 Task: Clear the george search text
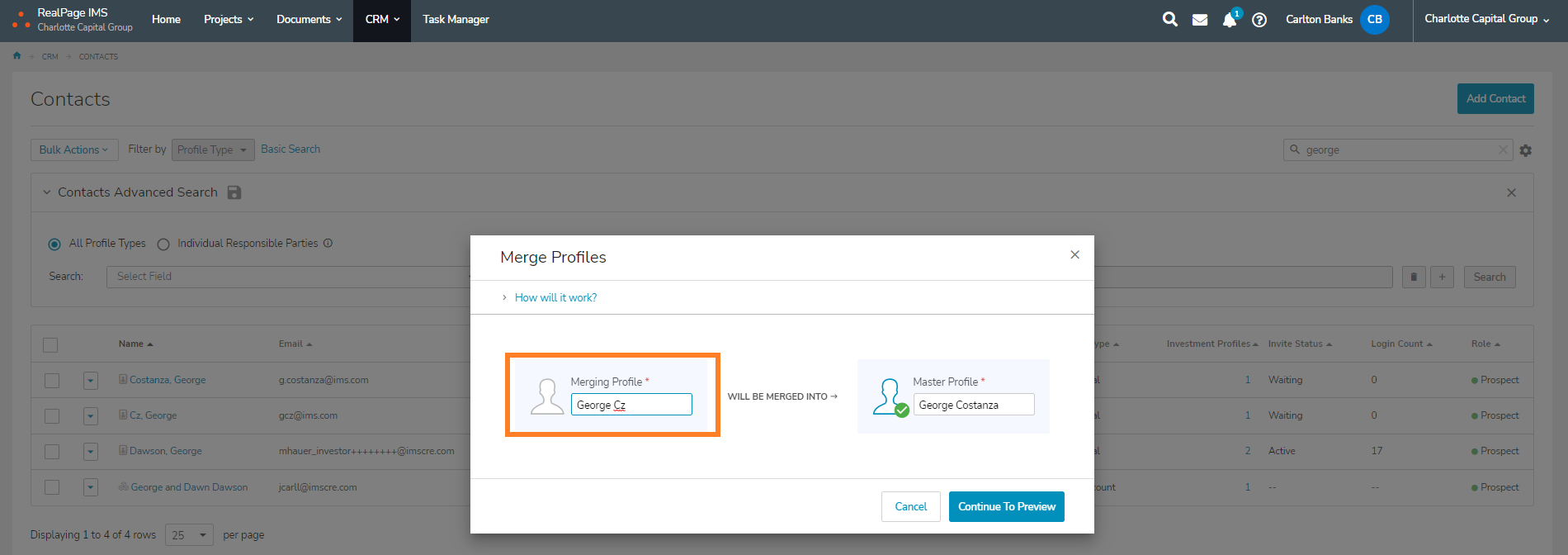click(1503, 149)
